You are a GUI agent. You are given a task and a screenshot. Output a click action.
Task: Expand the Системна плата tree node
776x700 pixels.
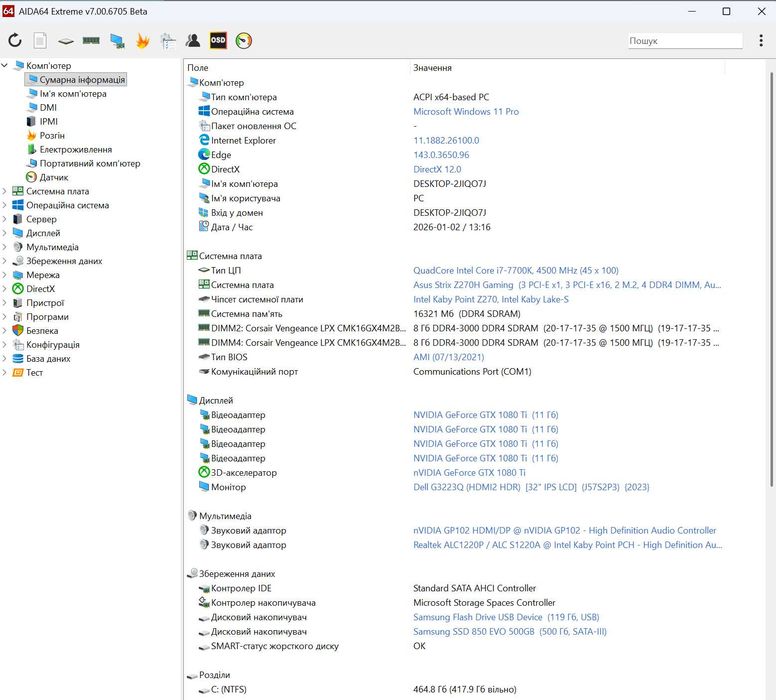pyautogui.click(x=5, y=191)
